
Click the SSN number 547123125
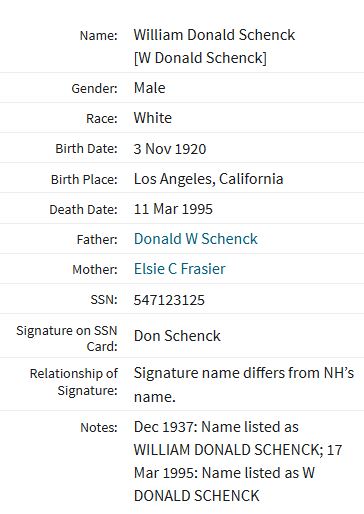pyautogui.click(x=169, y=300)
